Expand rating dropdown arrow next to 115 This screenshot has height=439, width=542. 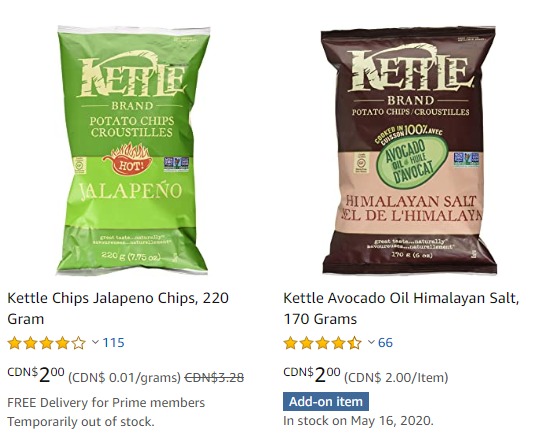95,342
